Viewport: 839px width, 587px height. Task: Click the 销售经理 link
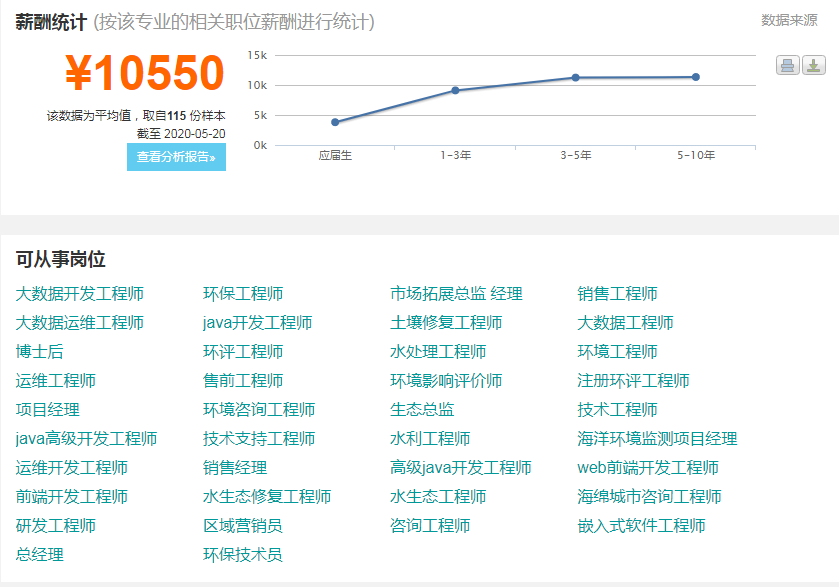click(235, 468)
